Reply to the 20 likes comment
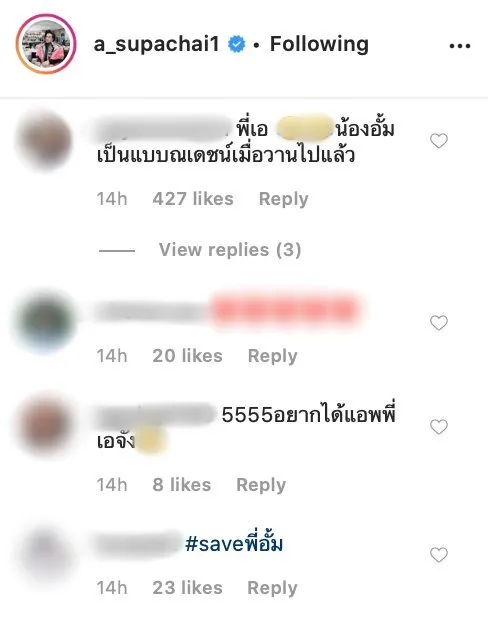488x626 pixels. (x=272, y=356)
